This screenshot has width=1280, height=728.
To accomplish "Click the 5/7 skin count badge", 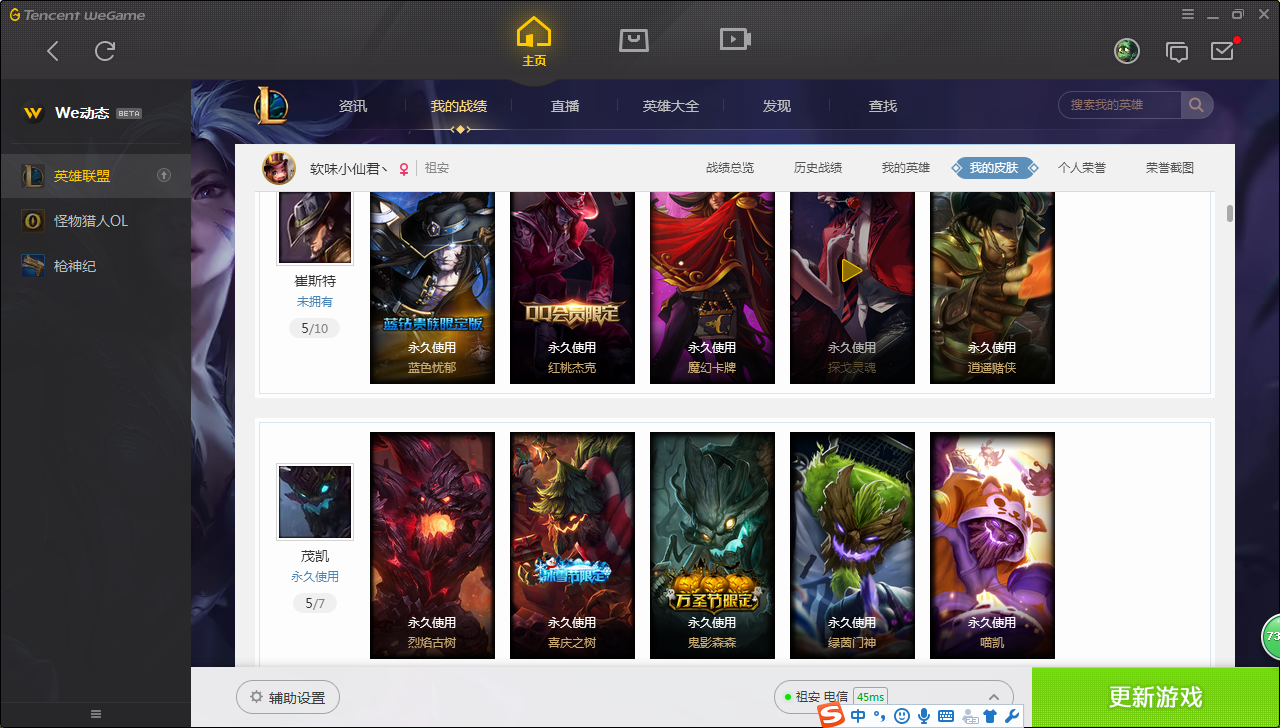I will 315,604.
